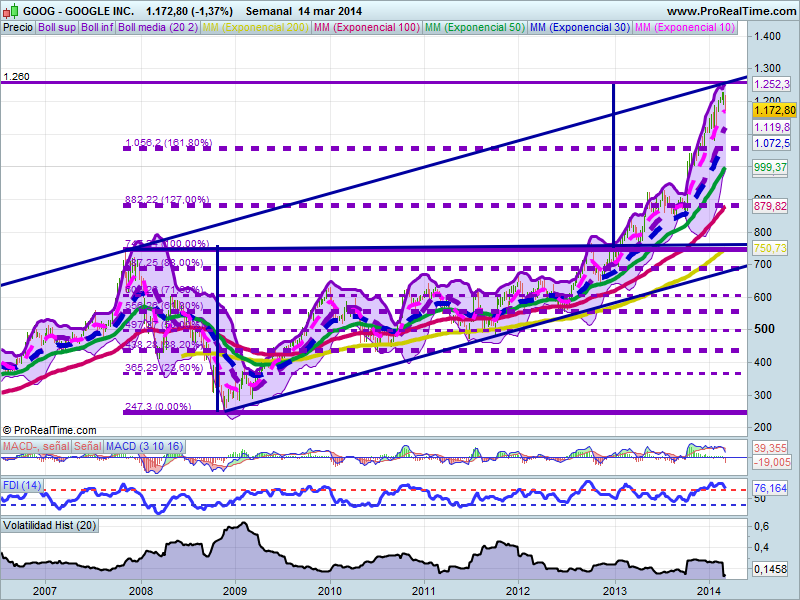The height and width of the screenshot is (600, 800).
Task: Click the 247,3 (0.00%) Fibonacci label
Action: pyautogui.click(x=158, y=407)
